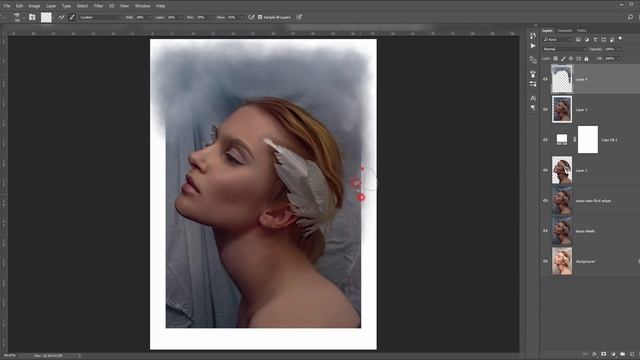Hide the Background layer
Screen dimensions: 640x360
pyautogui.click(x=545, y=261)
